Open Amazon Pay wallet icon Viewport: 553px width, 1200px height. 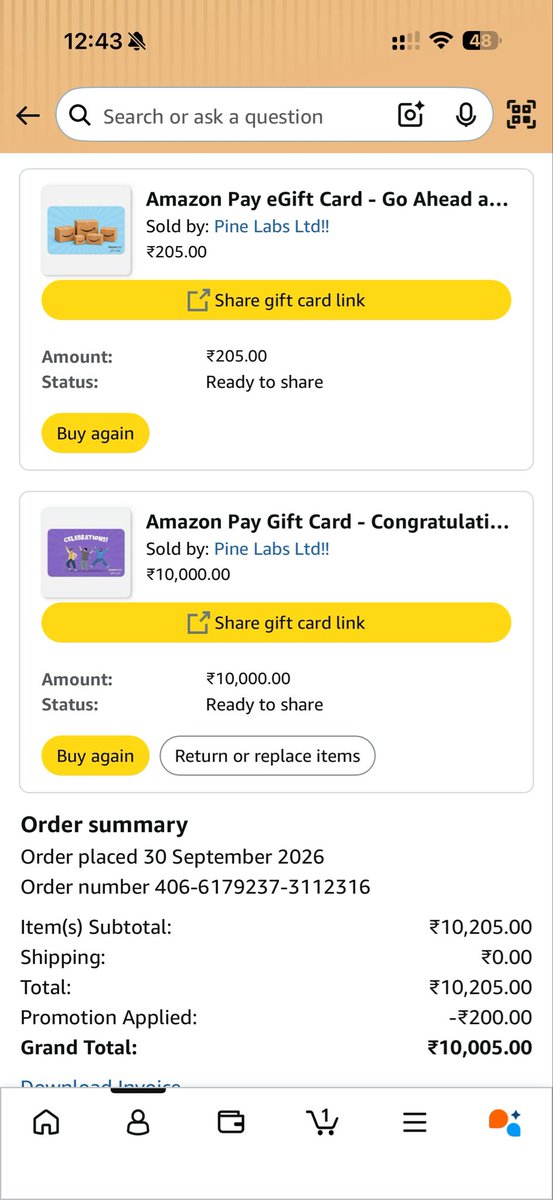(231, 1122)
